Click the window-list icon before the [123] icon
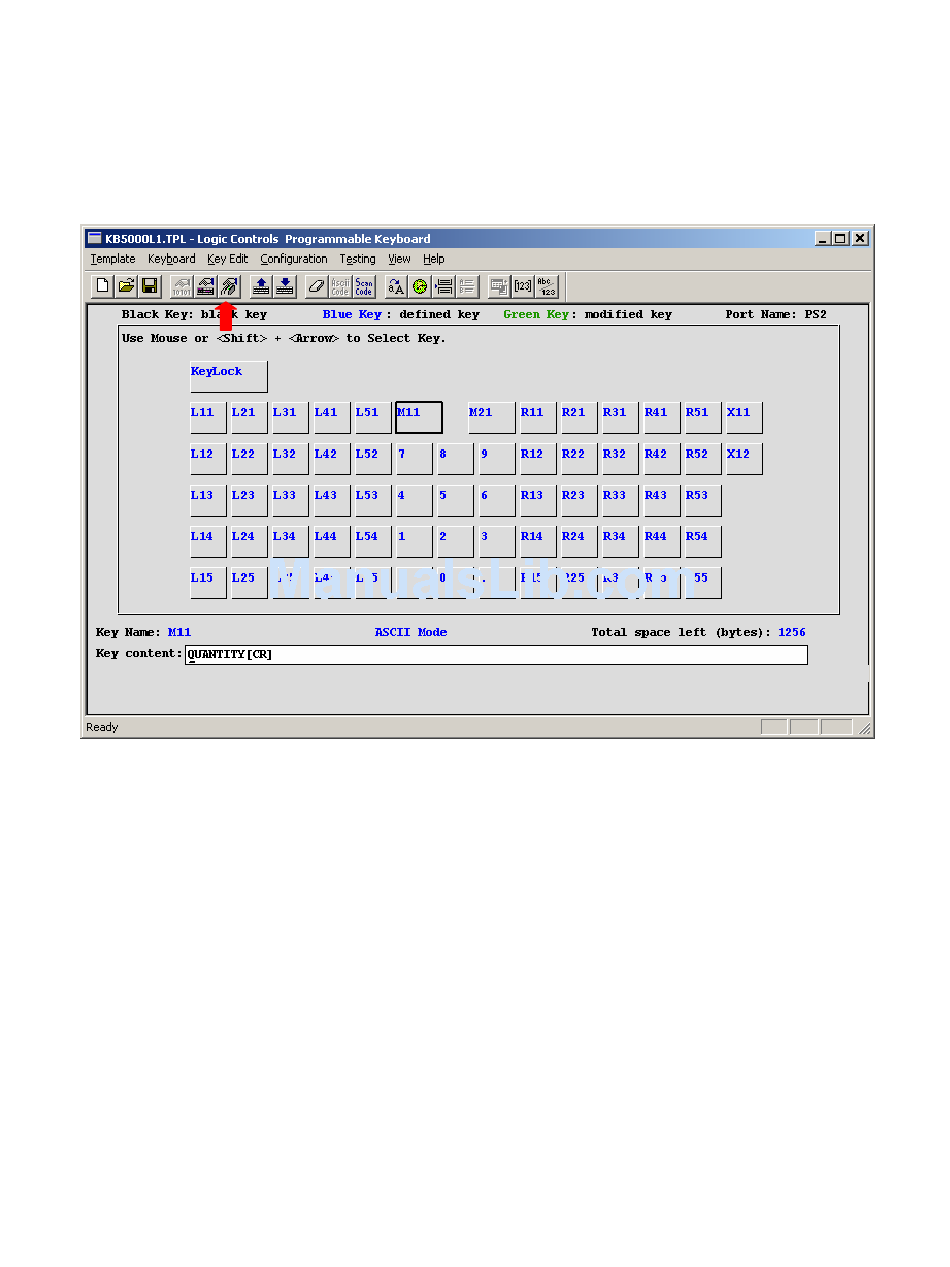Image resolution: width=950 pixels, height=1267 pixels. [499, 287]
